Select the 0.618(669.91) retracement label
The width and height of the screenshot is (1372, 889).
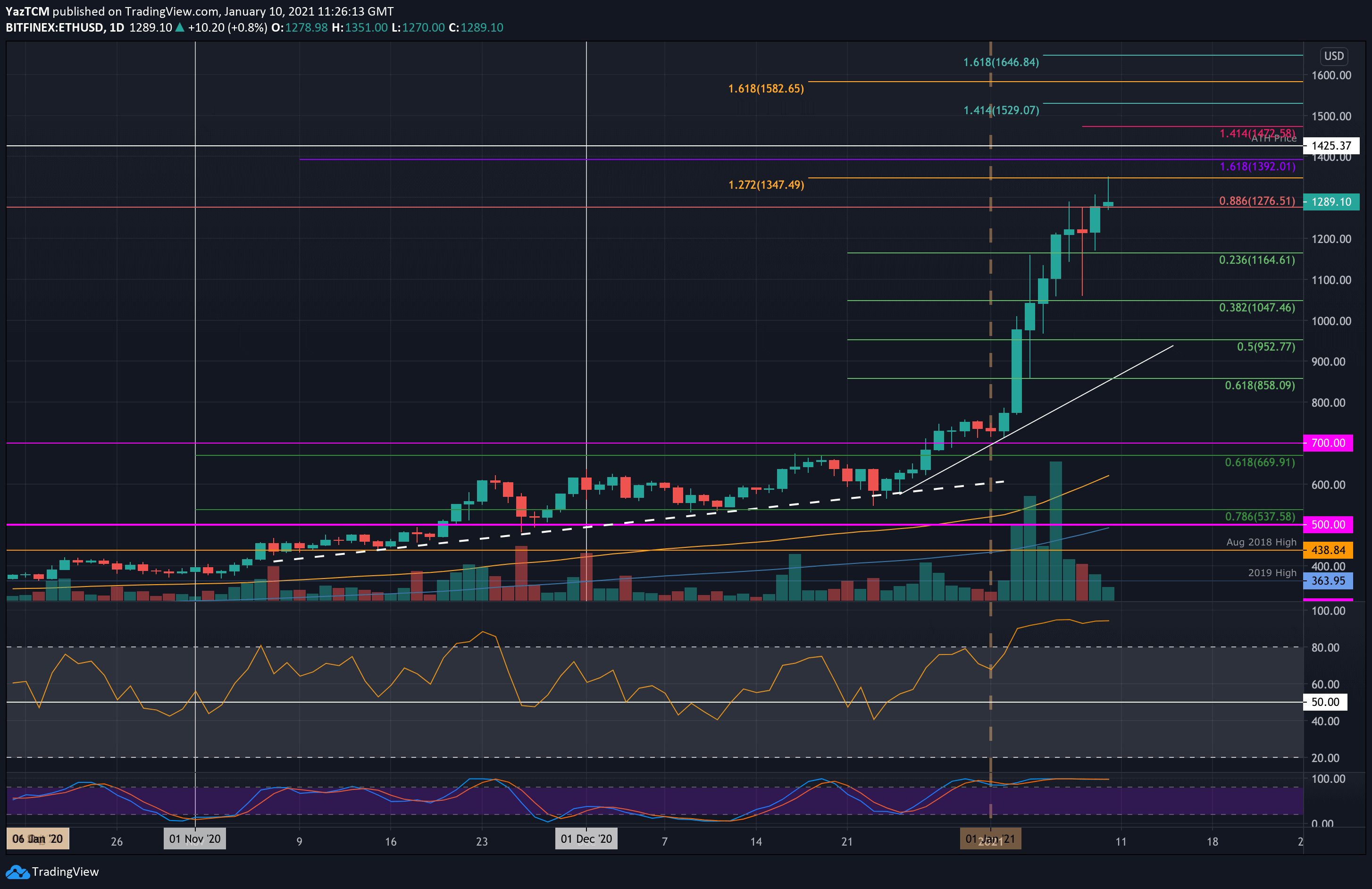[x=1260, y=462]
